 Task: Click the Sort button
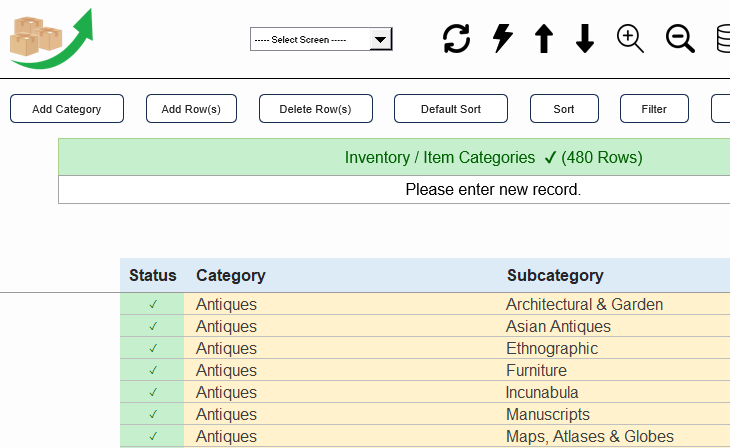(564, 109)
